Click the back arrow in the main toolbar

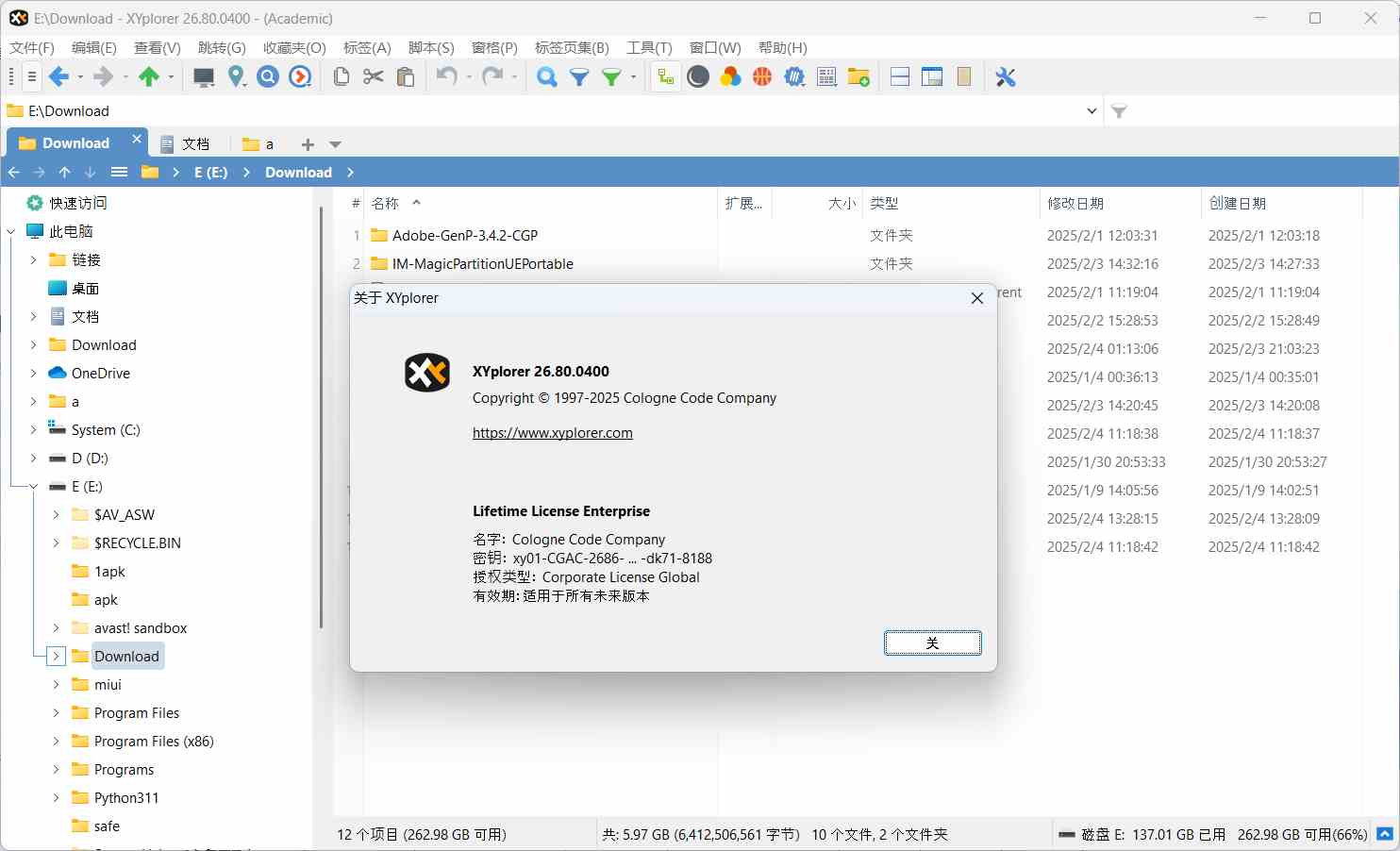(x=59, y=77)
